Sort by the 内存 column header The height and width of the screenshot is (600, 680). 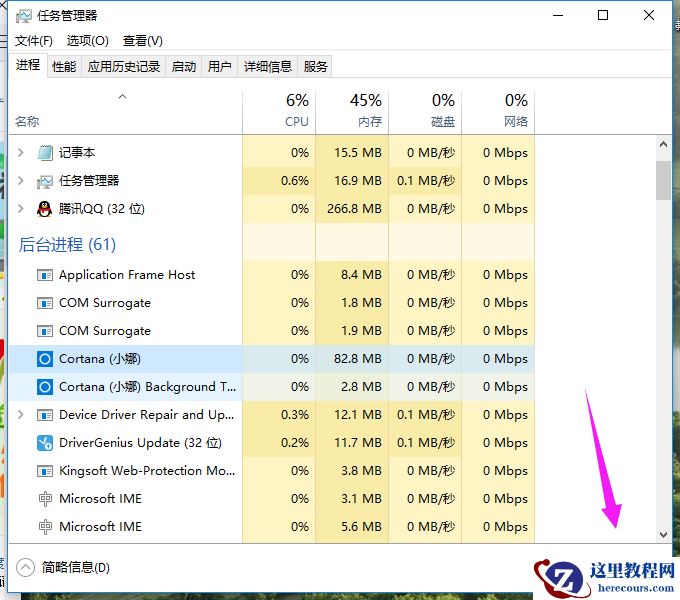(352, 112)
